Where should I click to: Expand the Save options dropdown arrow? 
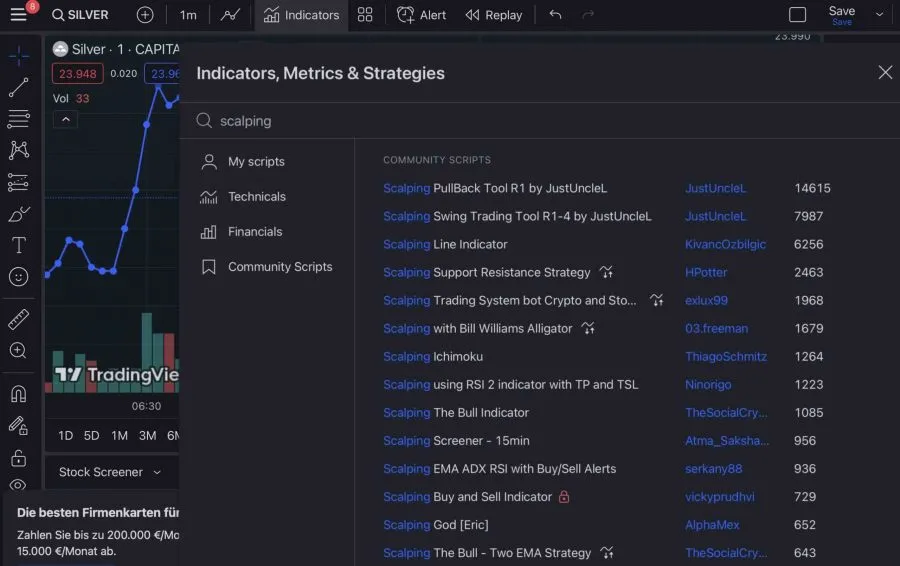coord(880,15)
